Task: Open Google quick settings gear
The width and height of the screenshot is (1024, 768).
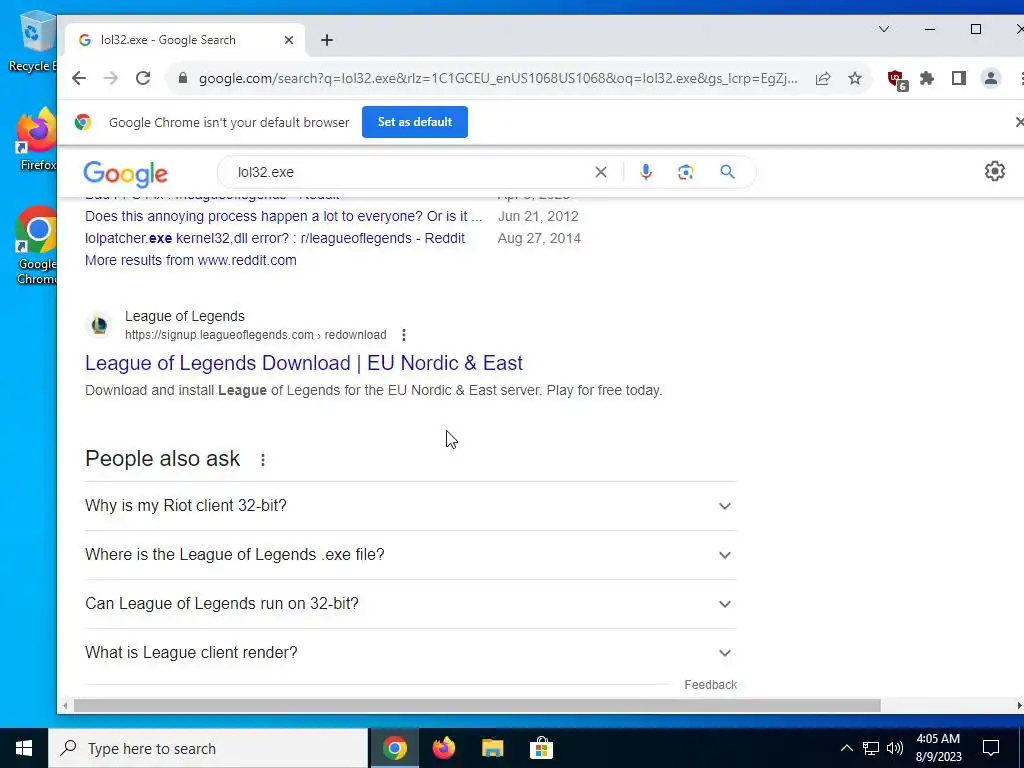Action: [x=995, y=171]
